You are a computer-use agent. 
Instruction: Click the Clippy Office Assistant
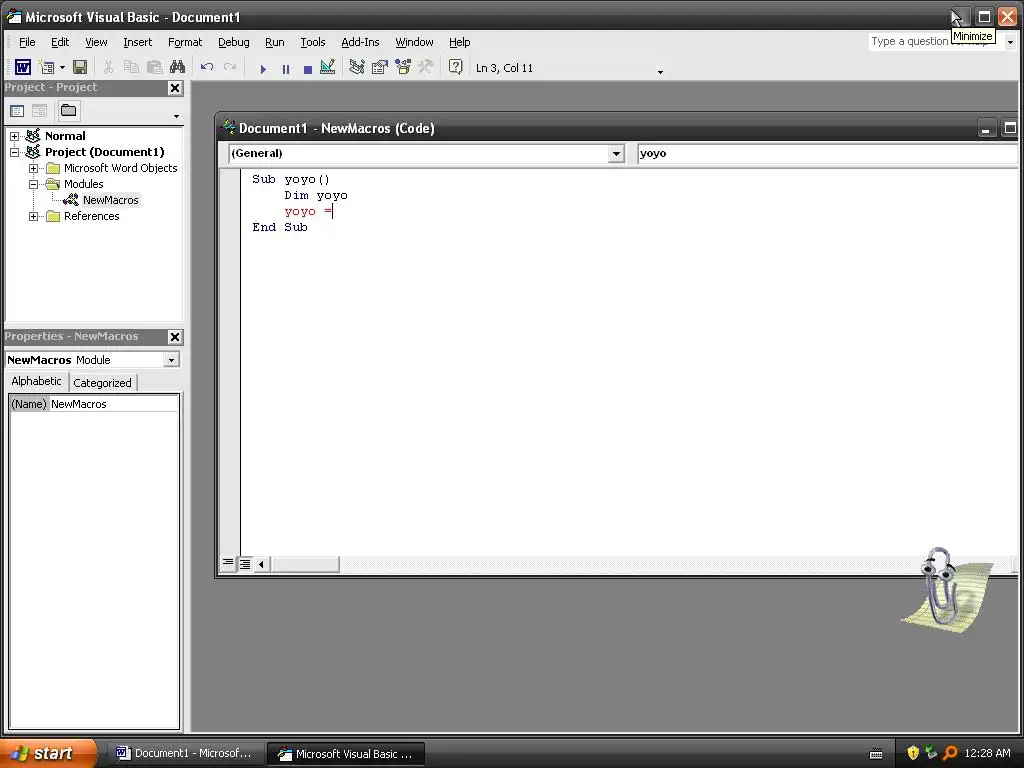946,589
